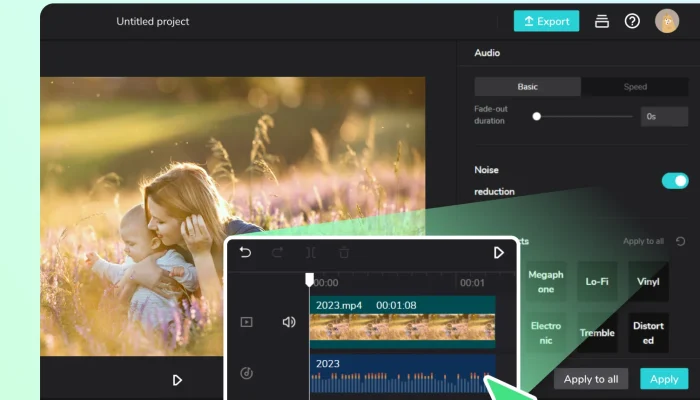Switch to the Speed tab
700x400 pixels.
[635, 87]
